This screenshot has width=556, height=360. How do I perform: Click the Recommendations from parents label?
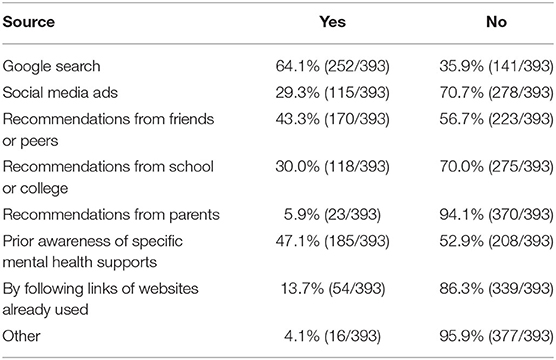tap(111, 215)
